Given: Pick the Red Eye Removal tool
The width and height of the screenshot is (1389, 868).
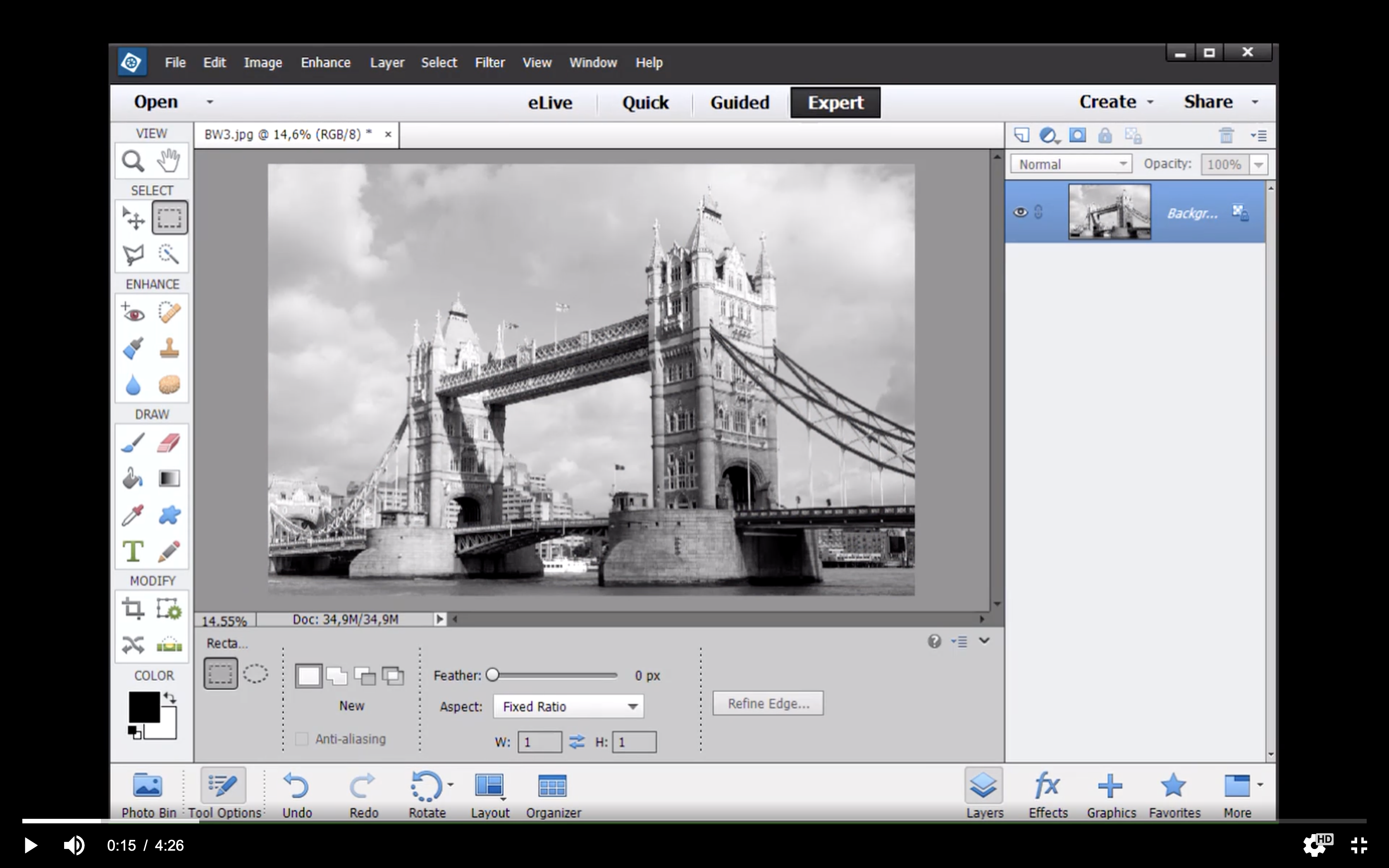Looking at the screenshot, I should coord(133,313).
